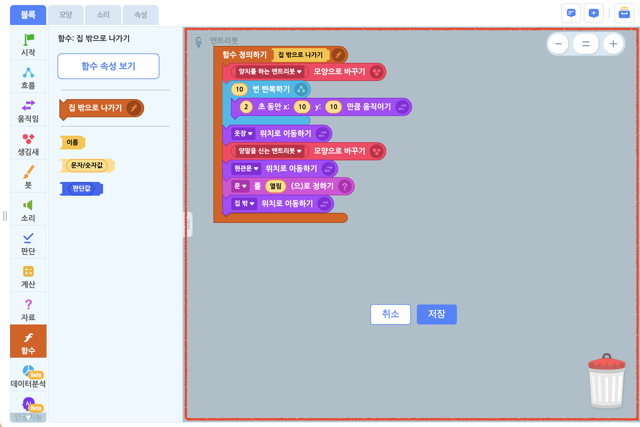This screenshot has width=640, height=427.
Task: Open the 옷장 location dropdown
Action: pos(243,133)
